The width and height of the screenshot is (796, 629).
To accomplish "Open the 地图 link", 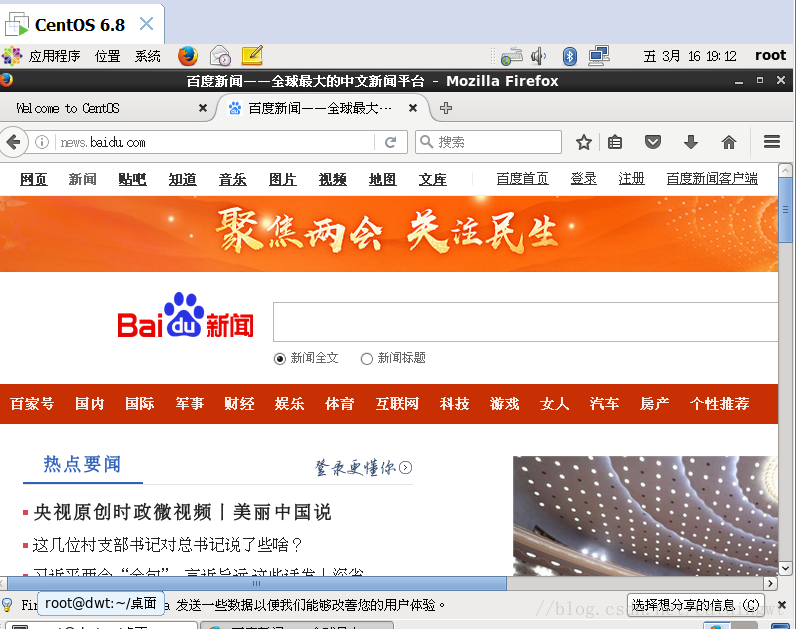I will 382,179.
